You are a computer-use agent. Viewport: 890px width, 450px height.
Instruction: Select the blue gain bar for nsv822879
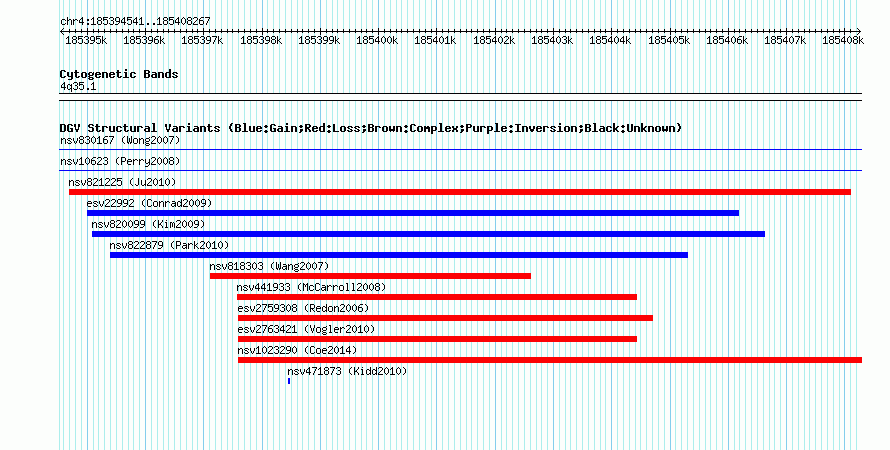click(399, 255)
